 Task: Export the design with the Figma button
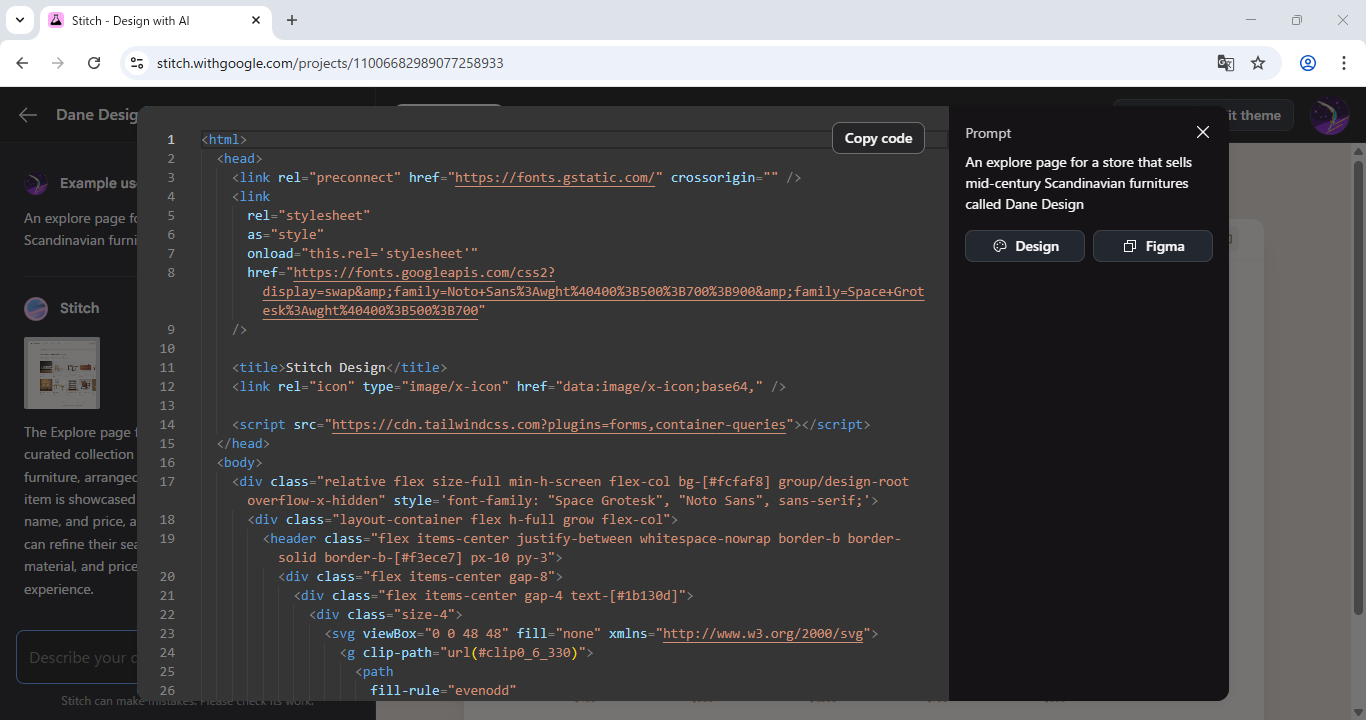click(1153, 246)
